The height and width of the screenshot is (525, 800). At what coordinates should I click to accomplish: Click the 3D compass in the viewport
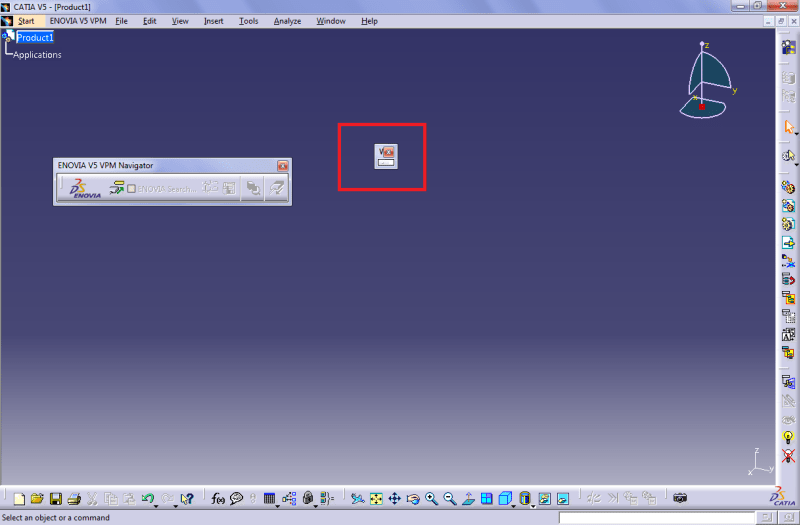[707, 81]
